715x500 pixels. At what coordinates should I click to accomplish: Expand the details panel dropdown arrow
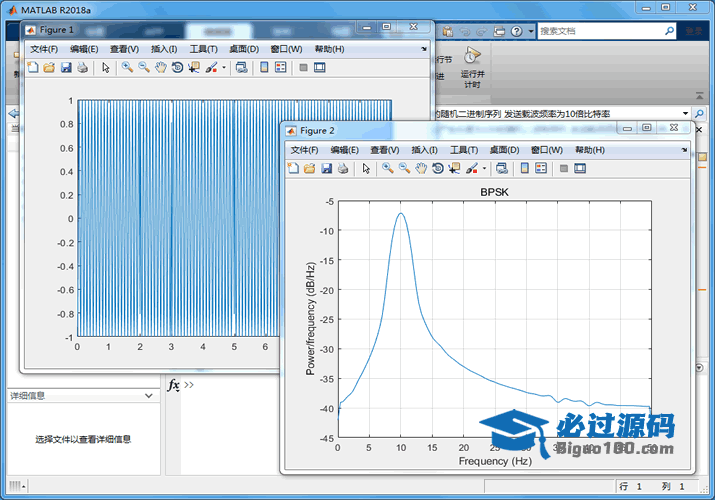pyautogui.click(x=149, y=395)
